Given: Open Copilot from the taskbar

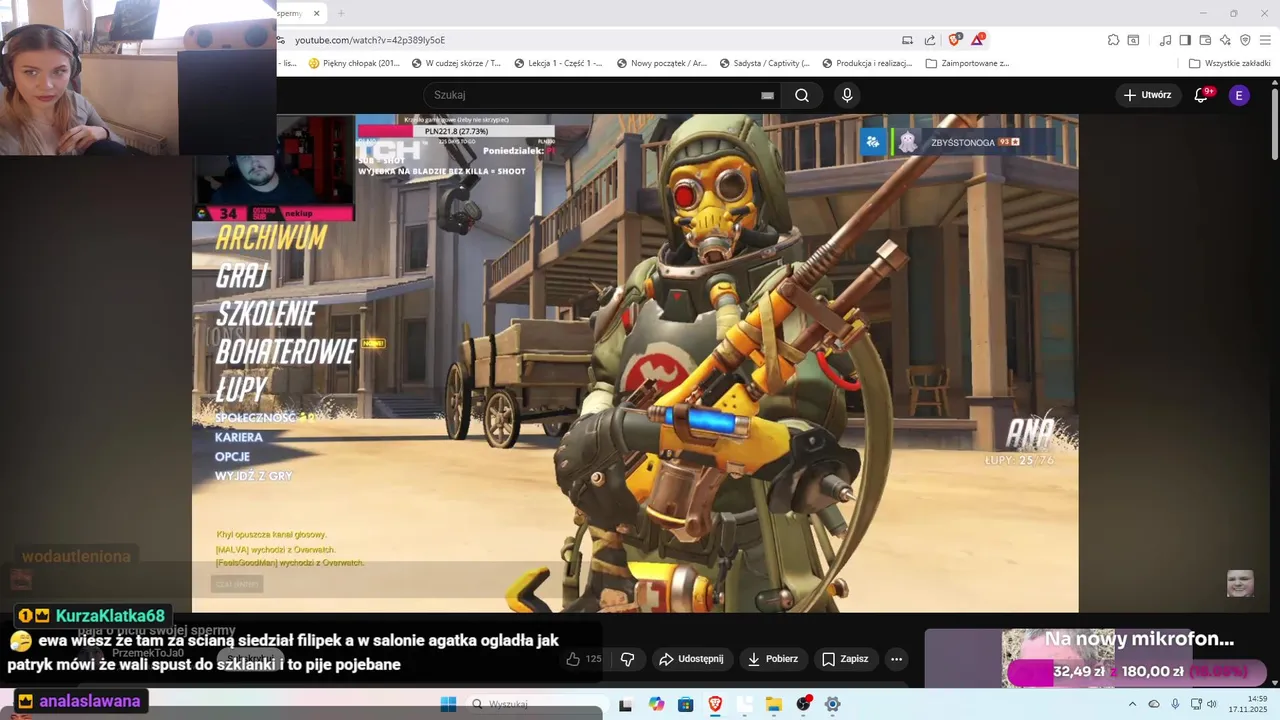Looking at the screenshot, I should pos(656,704).
